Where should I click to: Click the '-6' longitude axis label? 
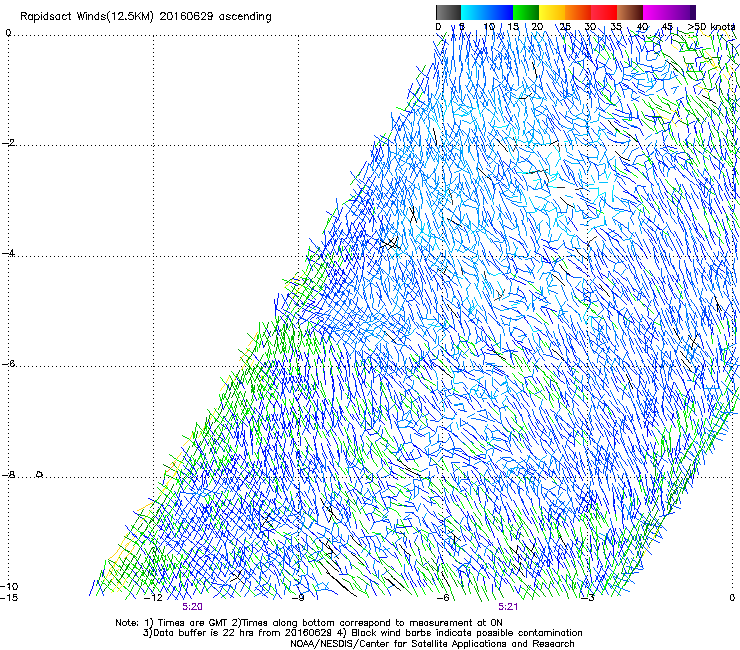[443, 597]
